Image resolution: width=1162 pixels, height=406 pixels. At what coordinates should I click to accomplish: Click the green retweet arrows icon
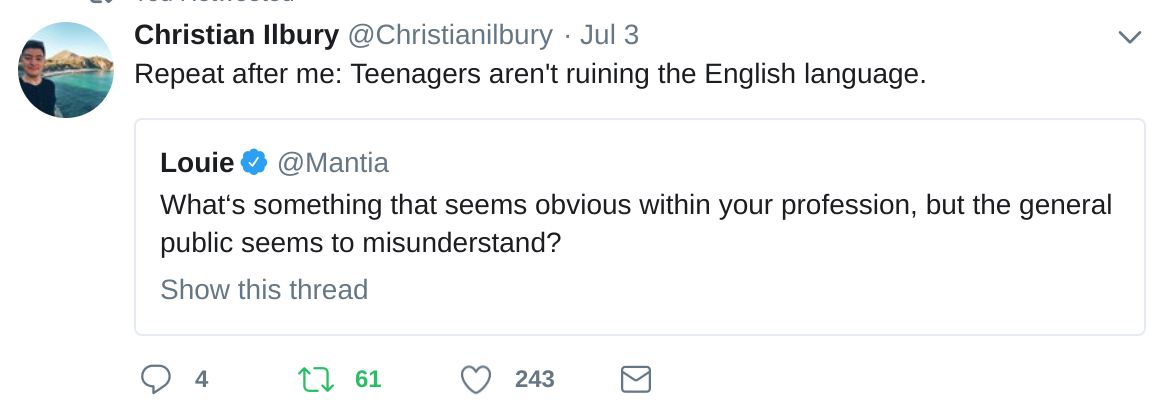(315, 379)
